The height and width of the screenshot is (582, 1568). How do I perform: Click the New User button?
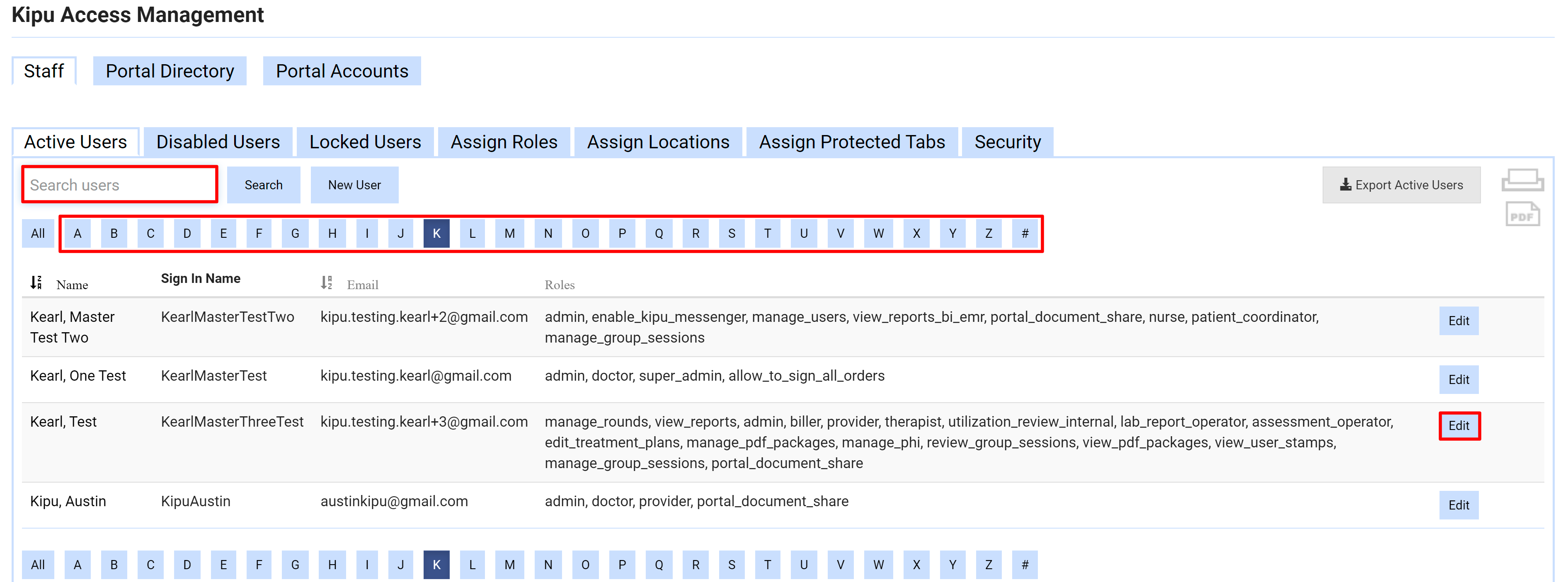pyautogui.click(x=354, y=184)
